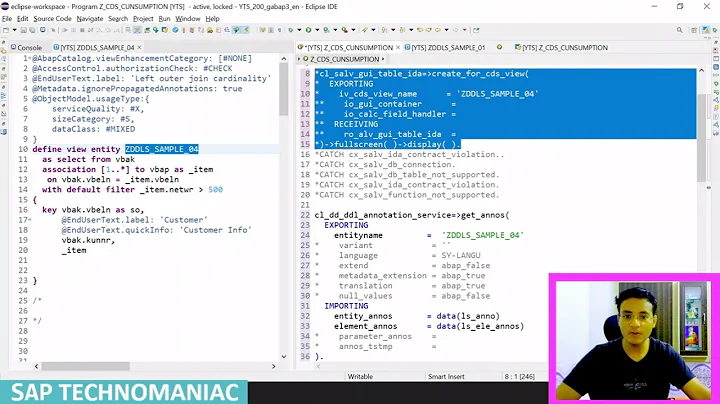Click cursor position 8 : 1 [246] status
Viewport: 720px width, 404px height.
click(x=519, y=376)
